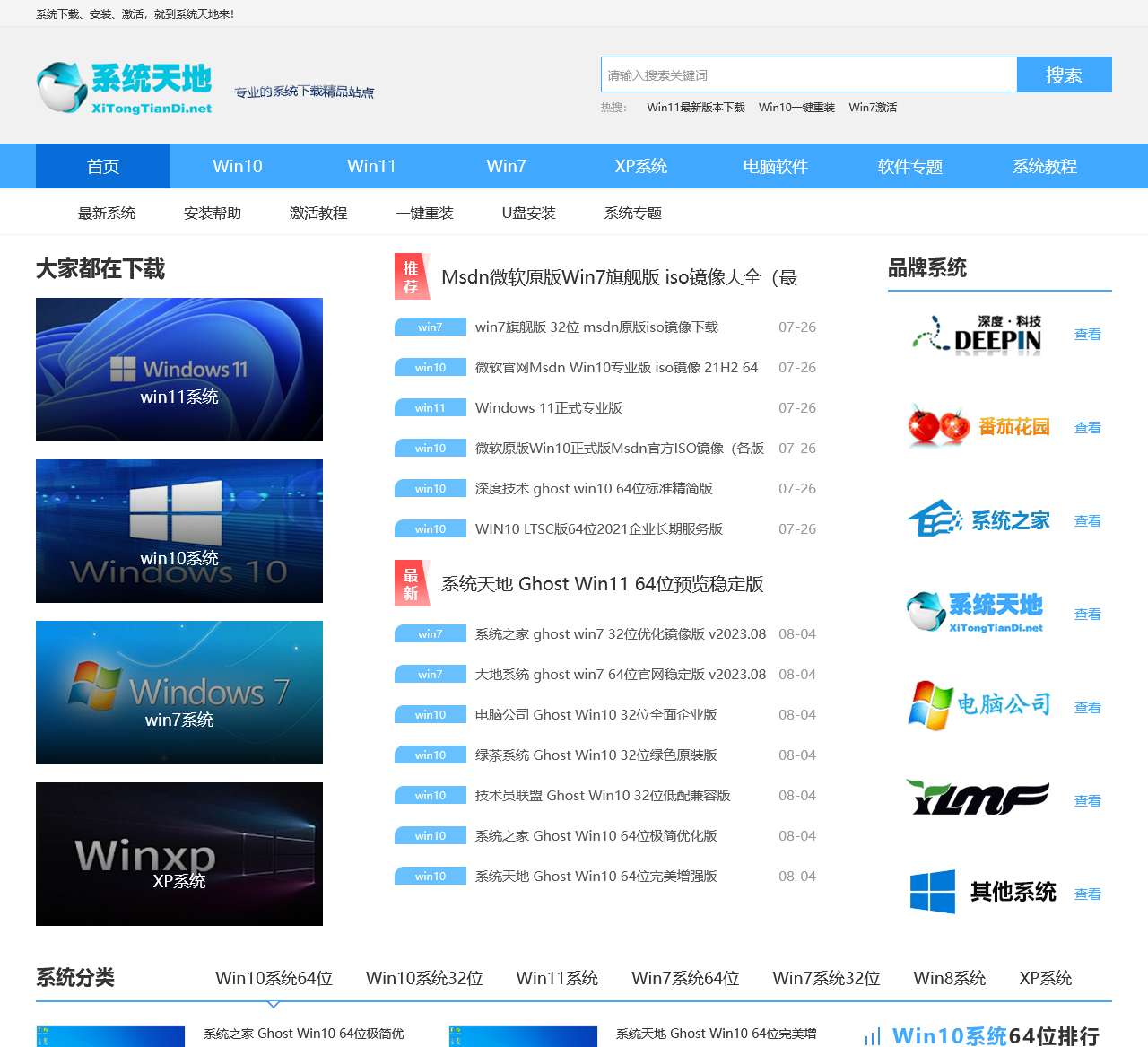Select the Win7系统32位 category tab
Viewport: 1148px width, 1047px height.
[x=826, y=978]
